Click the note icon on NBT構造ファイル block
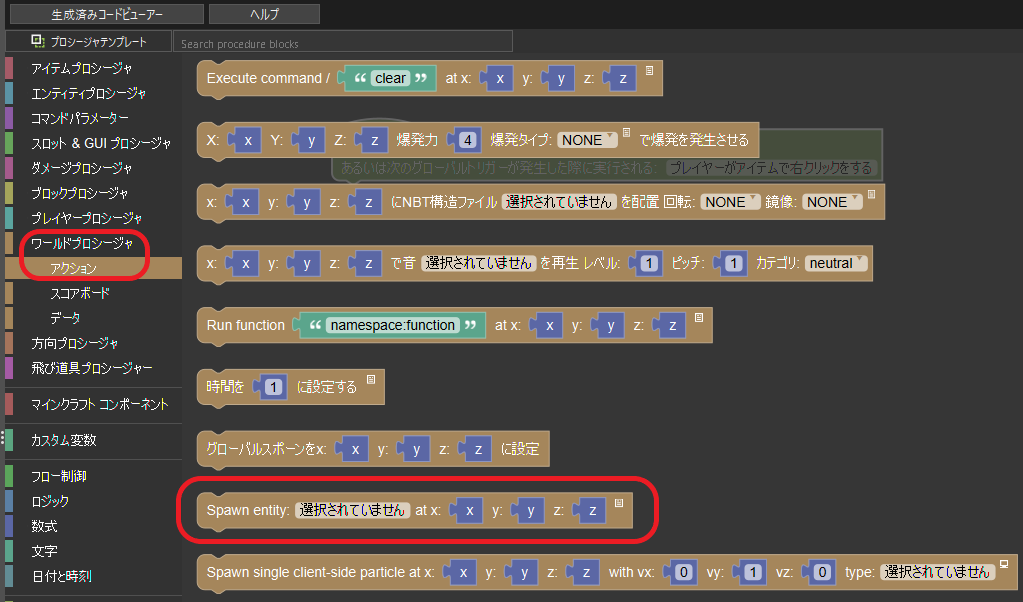 (x=871, y=194)
